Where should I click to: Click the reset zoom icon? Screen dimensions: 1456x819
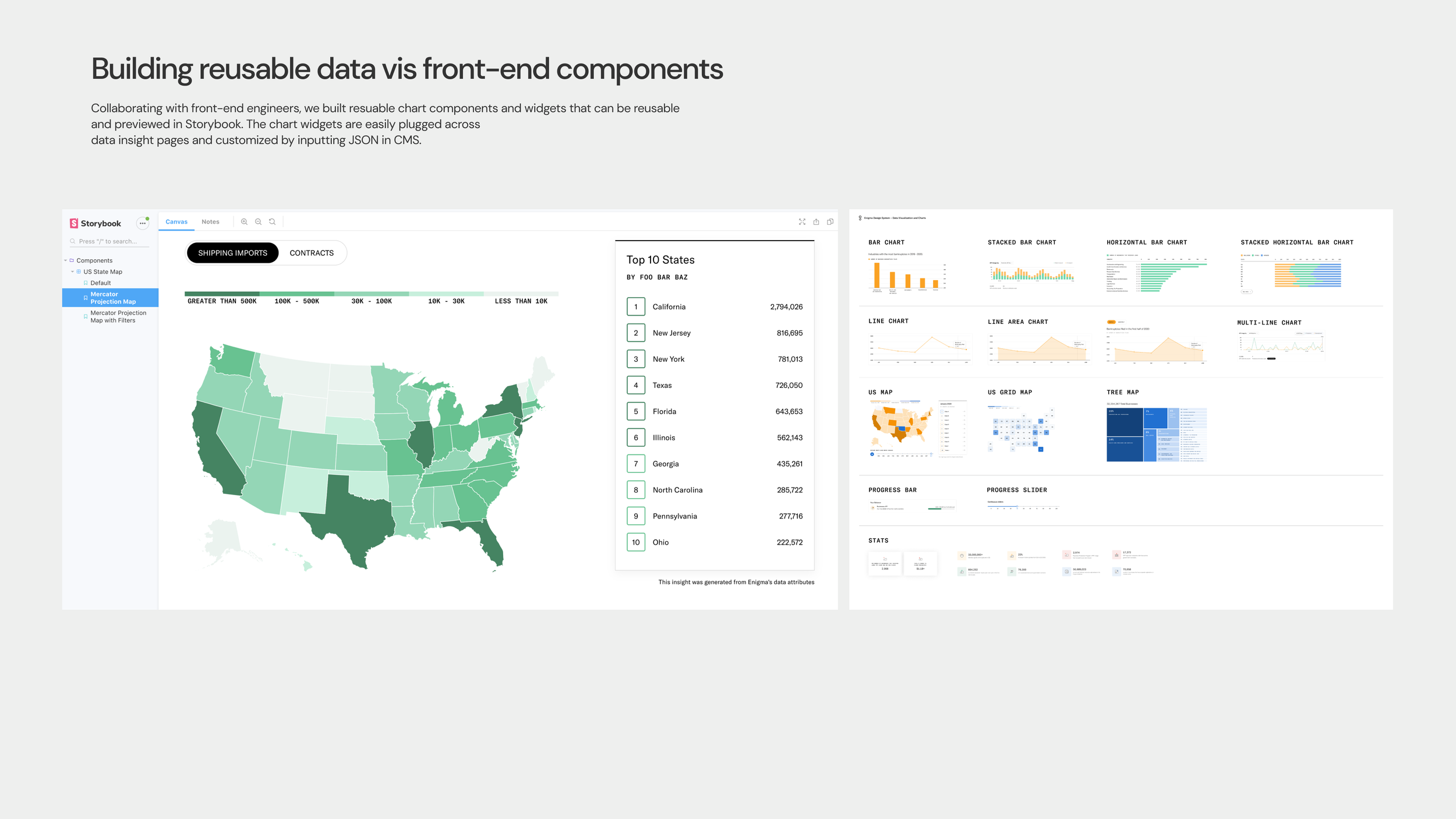272,222
